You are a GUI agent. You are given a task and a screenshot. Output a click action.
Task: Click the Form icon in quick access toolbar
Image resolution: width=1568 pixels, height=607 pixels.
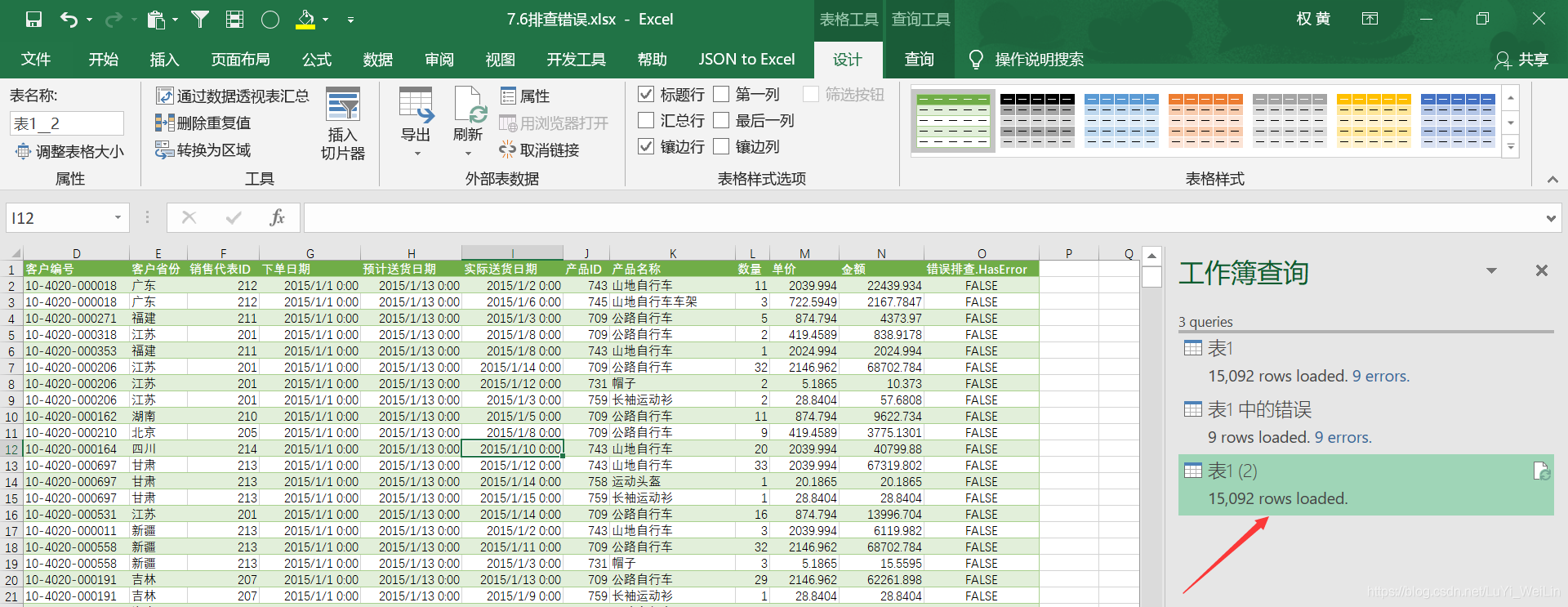pos(235,19)
